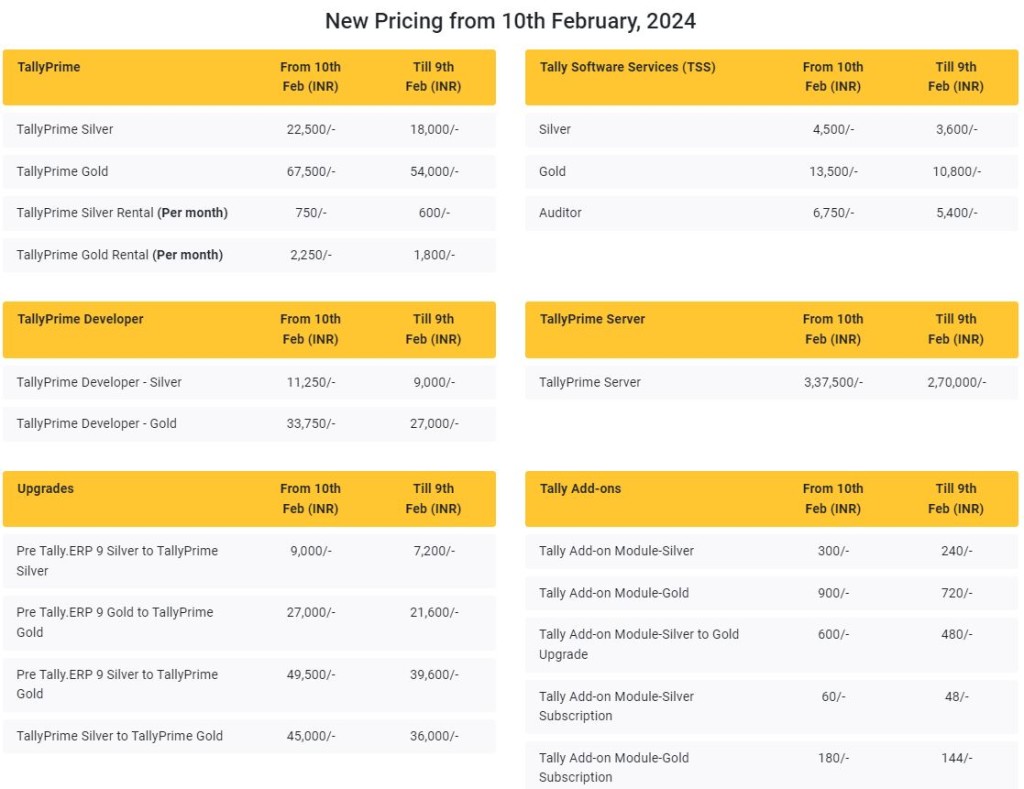Select the TallyPrime Silver to TallyPrime Gold row
The image size is (1024, 789).
120,737
